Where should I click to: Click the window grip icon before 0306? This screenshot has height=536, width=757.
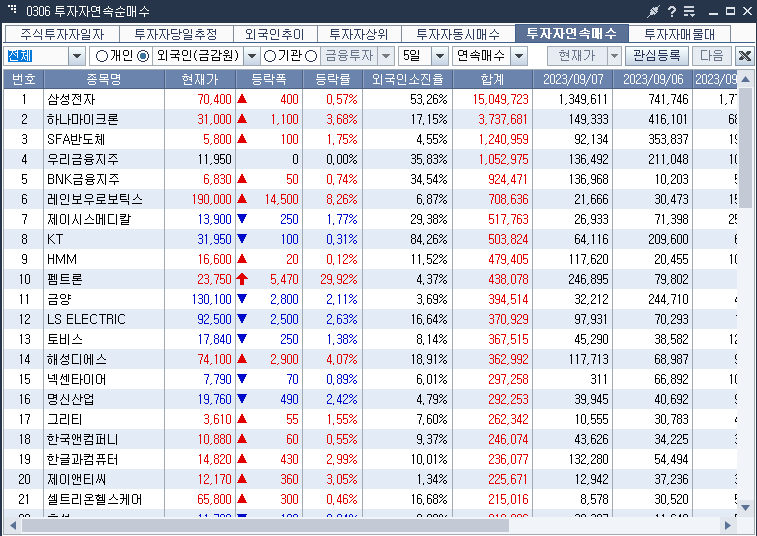(13, 9)
